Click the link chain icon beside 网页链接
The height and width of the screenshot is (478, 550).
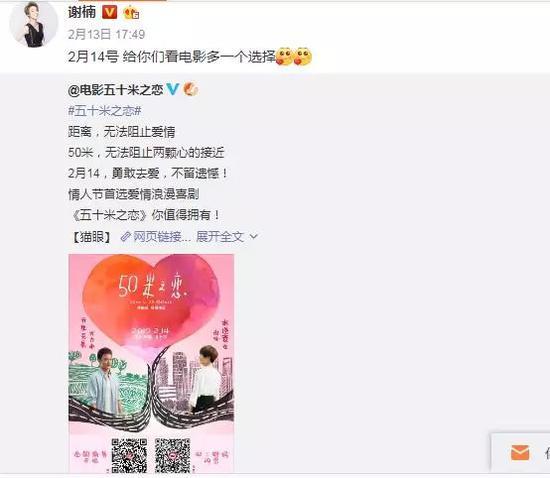125,237
